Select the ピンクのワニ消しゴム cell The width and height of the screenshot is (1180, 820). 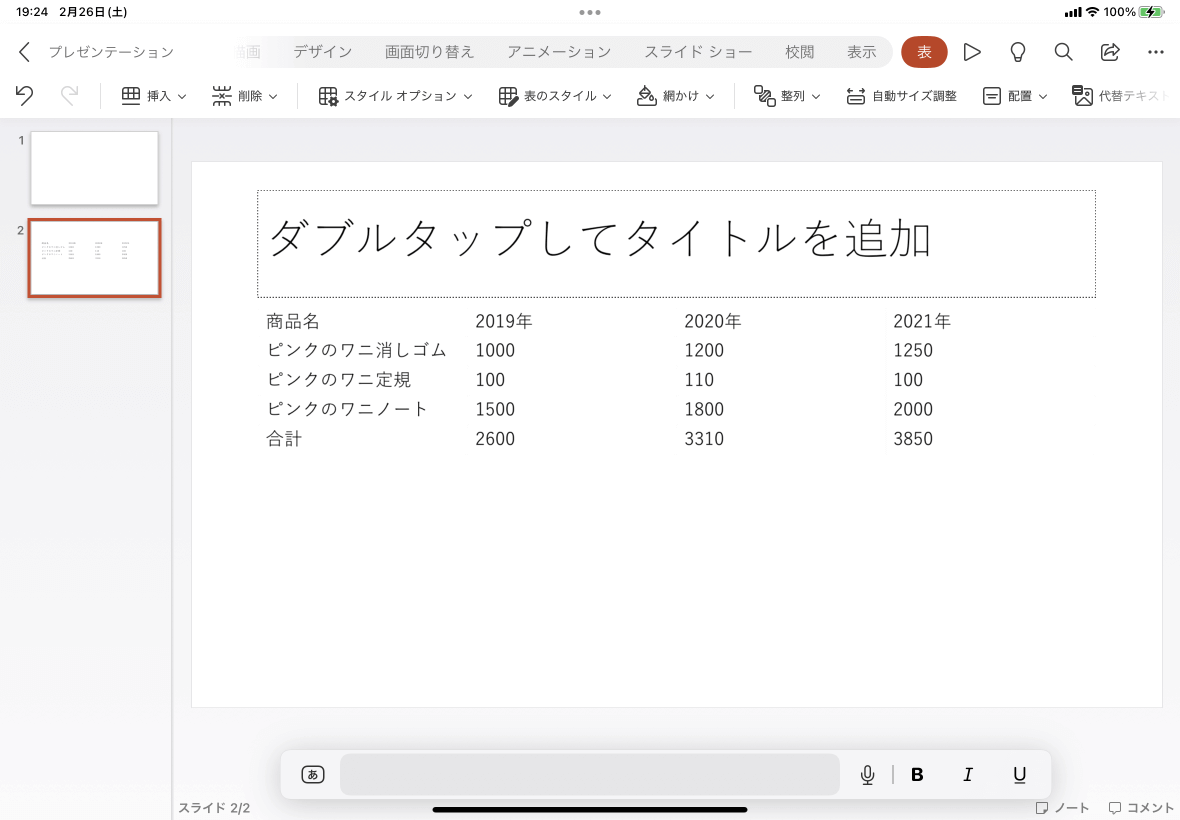point(357,351)
